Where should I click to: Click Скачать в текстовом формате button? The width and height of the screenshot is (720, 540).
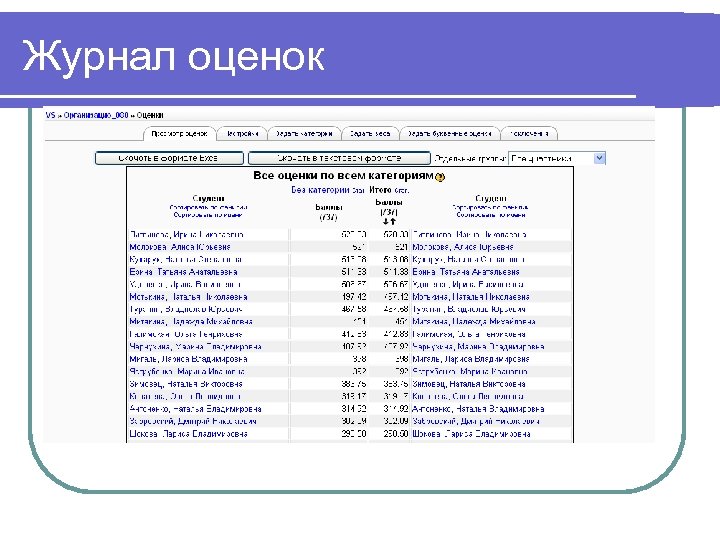coord(339,158)
